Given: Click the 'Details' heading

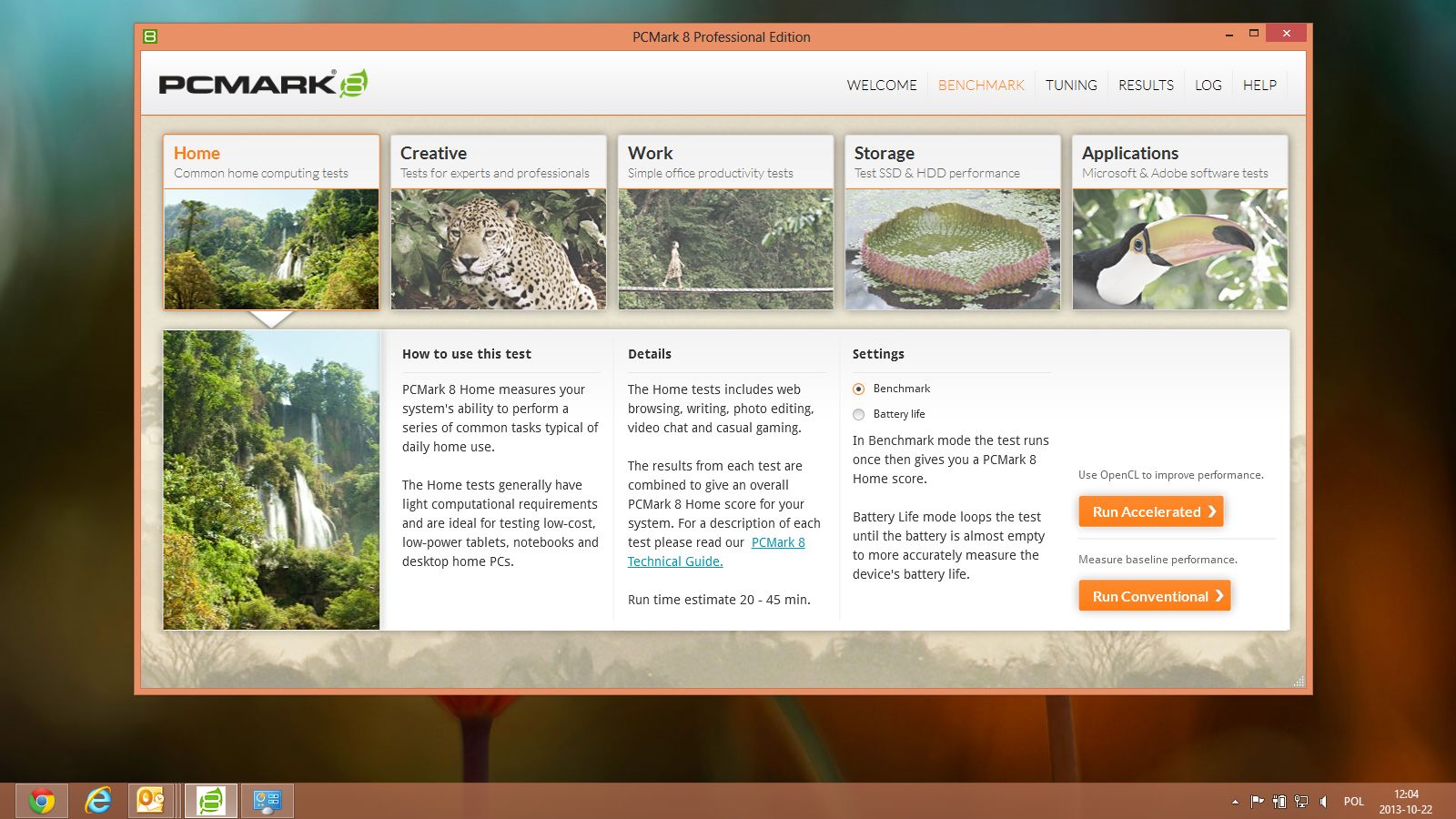Looking at the screenshot, I should [650, 354].
